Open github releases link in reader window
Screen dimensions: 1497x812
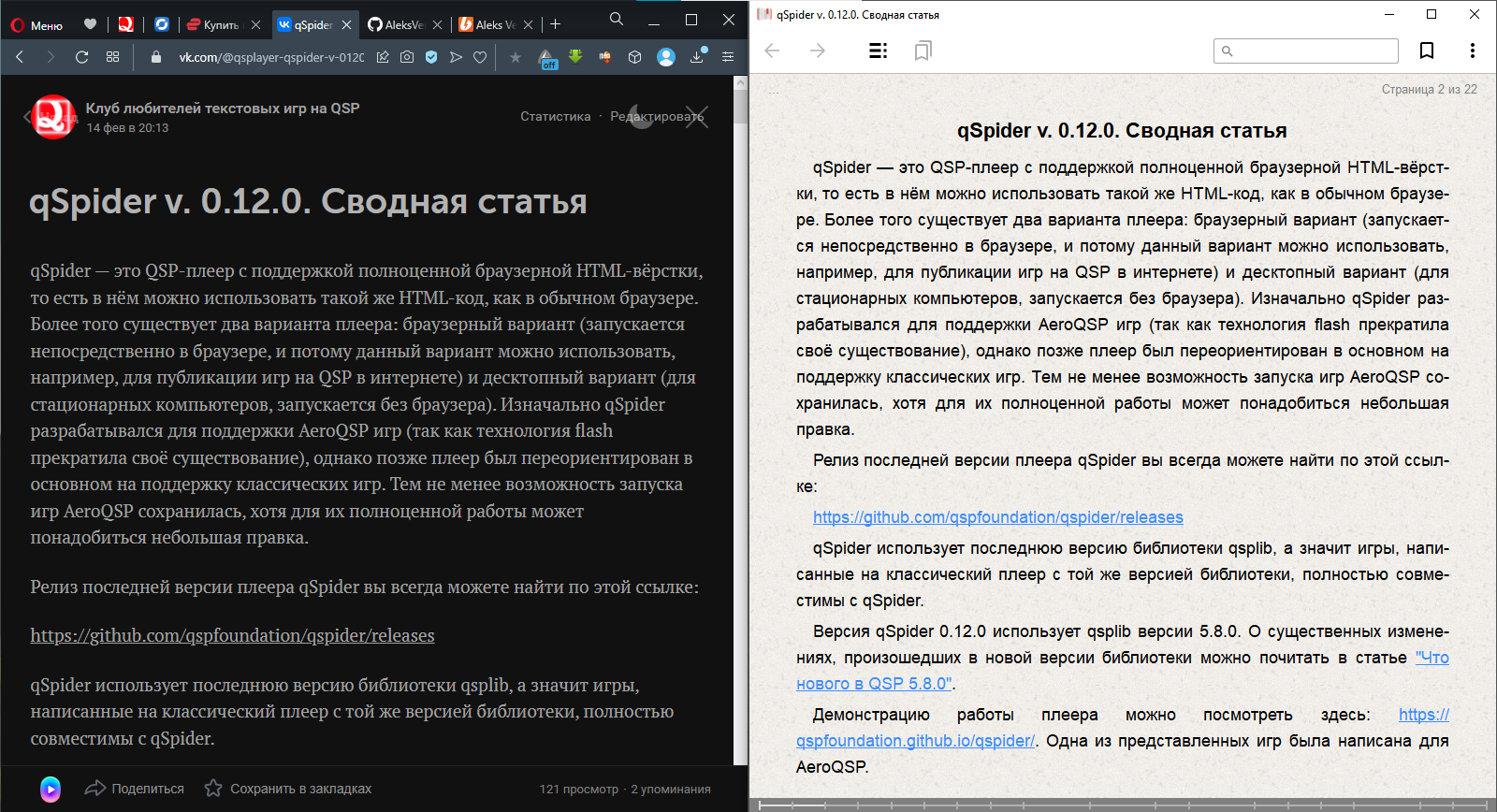coord(998,517)
